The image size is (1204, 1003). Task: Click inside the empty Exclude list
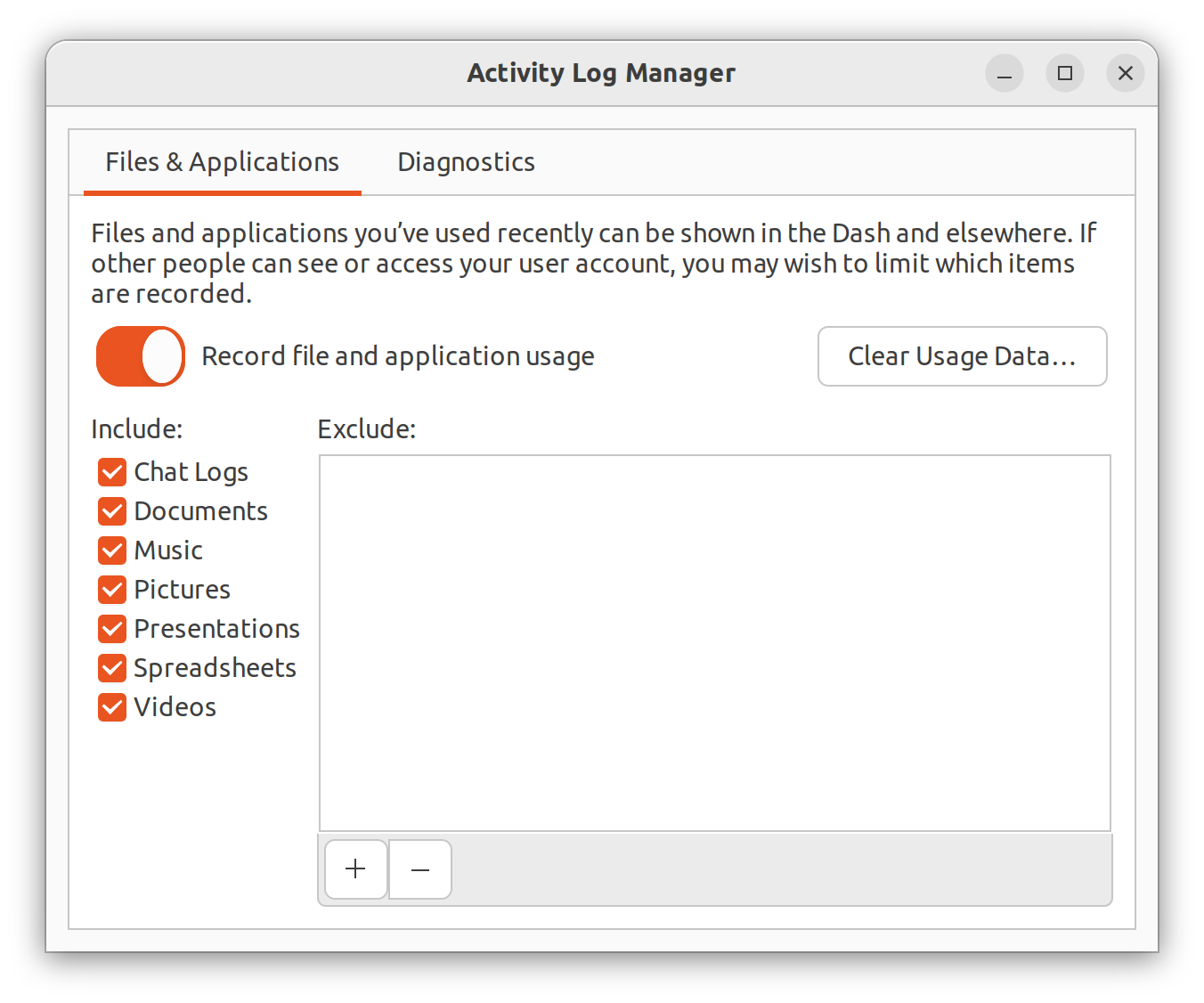[x=715, y=643]
